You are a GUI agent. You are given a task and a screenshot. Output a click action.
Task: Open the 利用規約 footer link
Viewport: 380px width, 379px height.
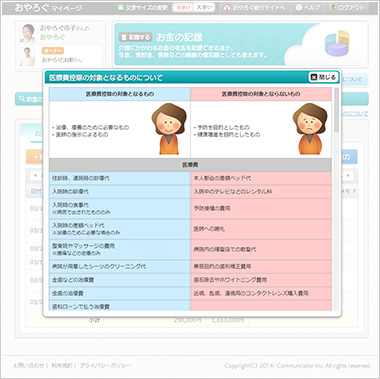click(62, 366)
